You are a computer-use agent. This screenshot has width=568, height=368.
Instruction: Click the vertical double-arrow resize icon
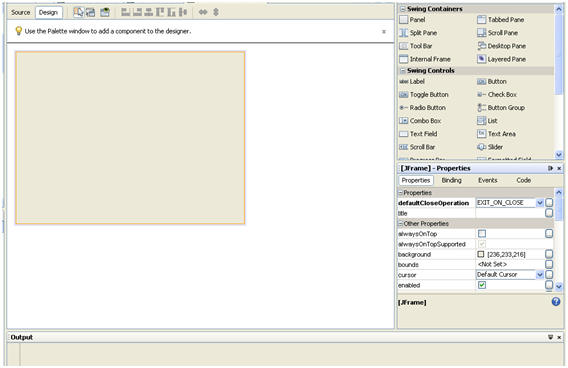(216, 12)
